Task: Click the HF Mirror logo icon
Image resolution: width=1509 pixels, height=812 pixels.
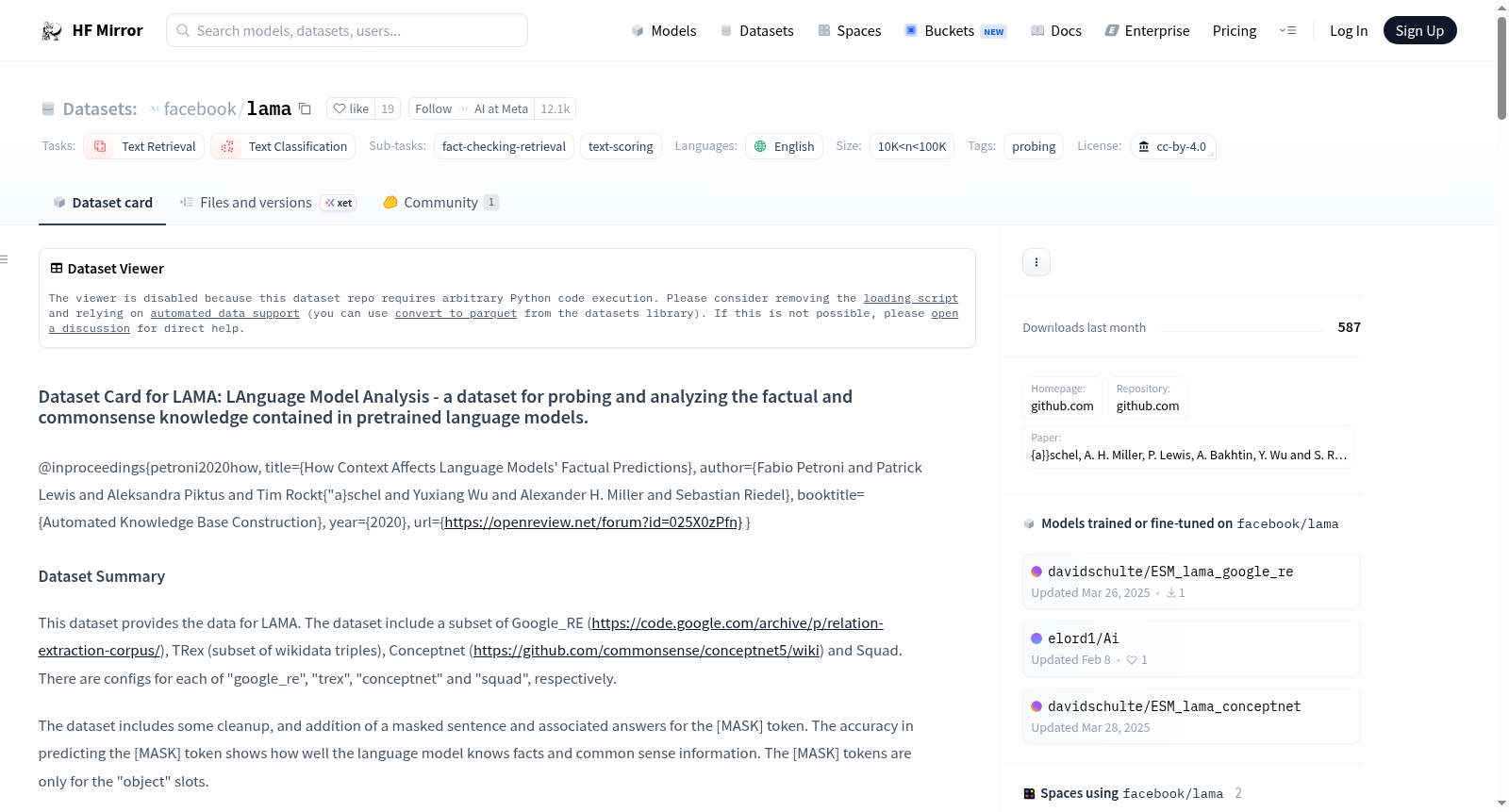Action: (52, 30)
